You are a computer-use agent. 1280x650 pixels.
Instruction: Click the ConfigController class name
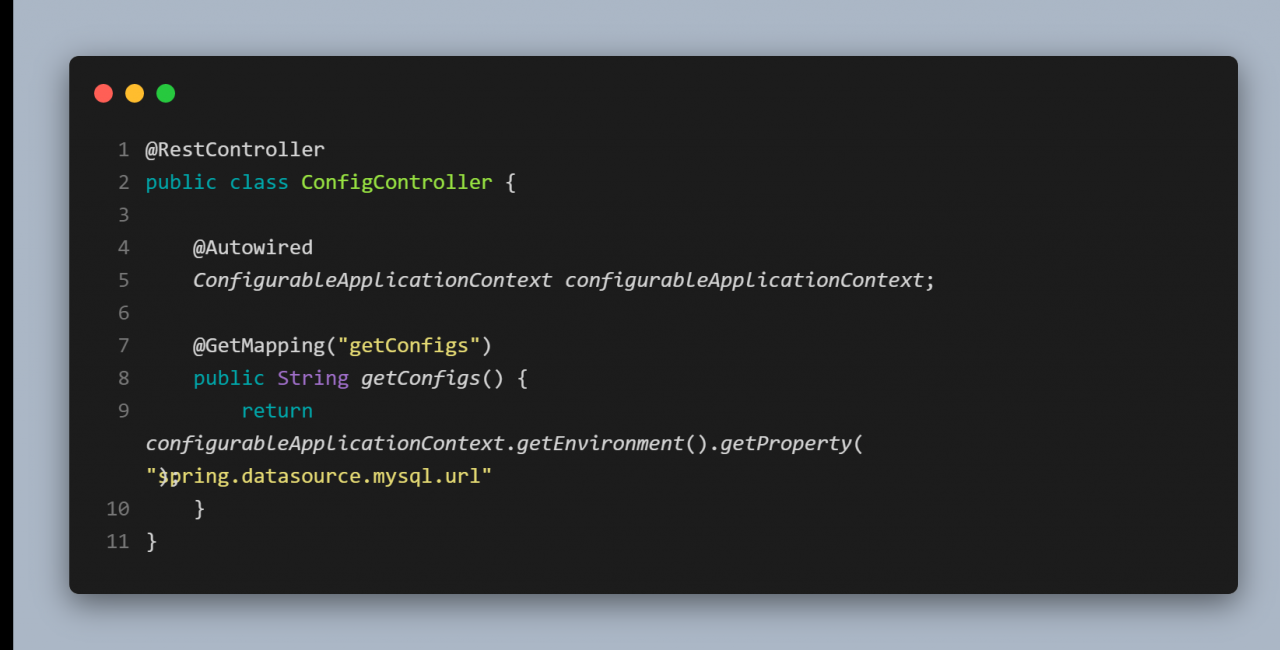coord(396,182)
